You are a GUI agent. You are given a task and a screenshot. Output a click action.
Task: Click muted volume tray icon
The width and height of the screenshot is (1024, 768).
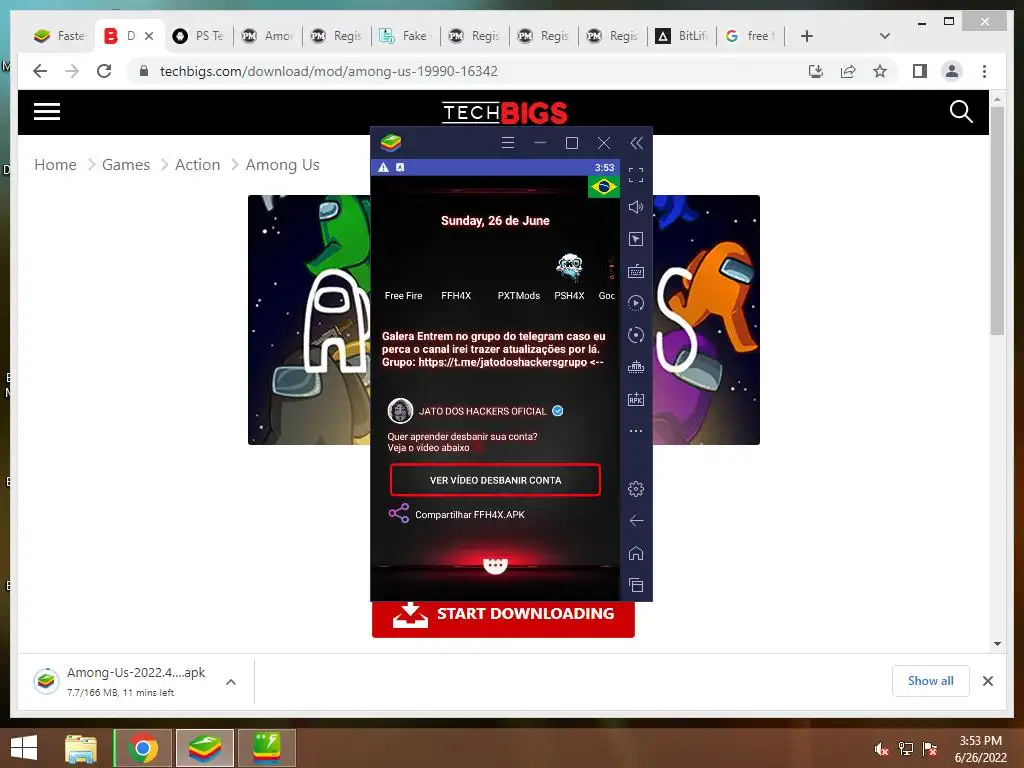(881, 749)
